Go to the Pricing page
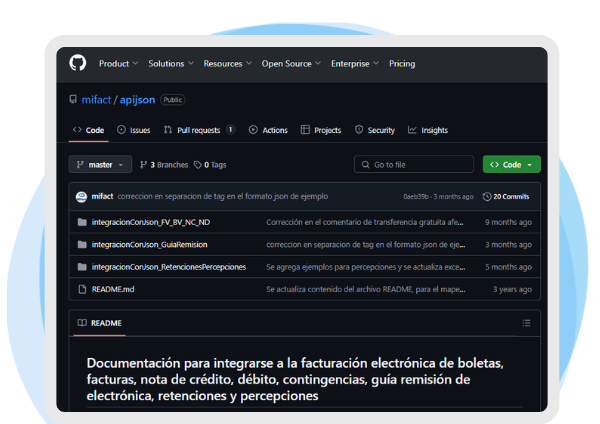The height and width of the screenshot is (424, 600). pyautogui.click(x=402, y=64)
